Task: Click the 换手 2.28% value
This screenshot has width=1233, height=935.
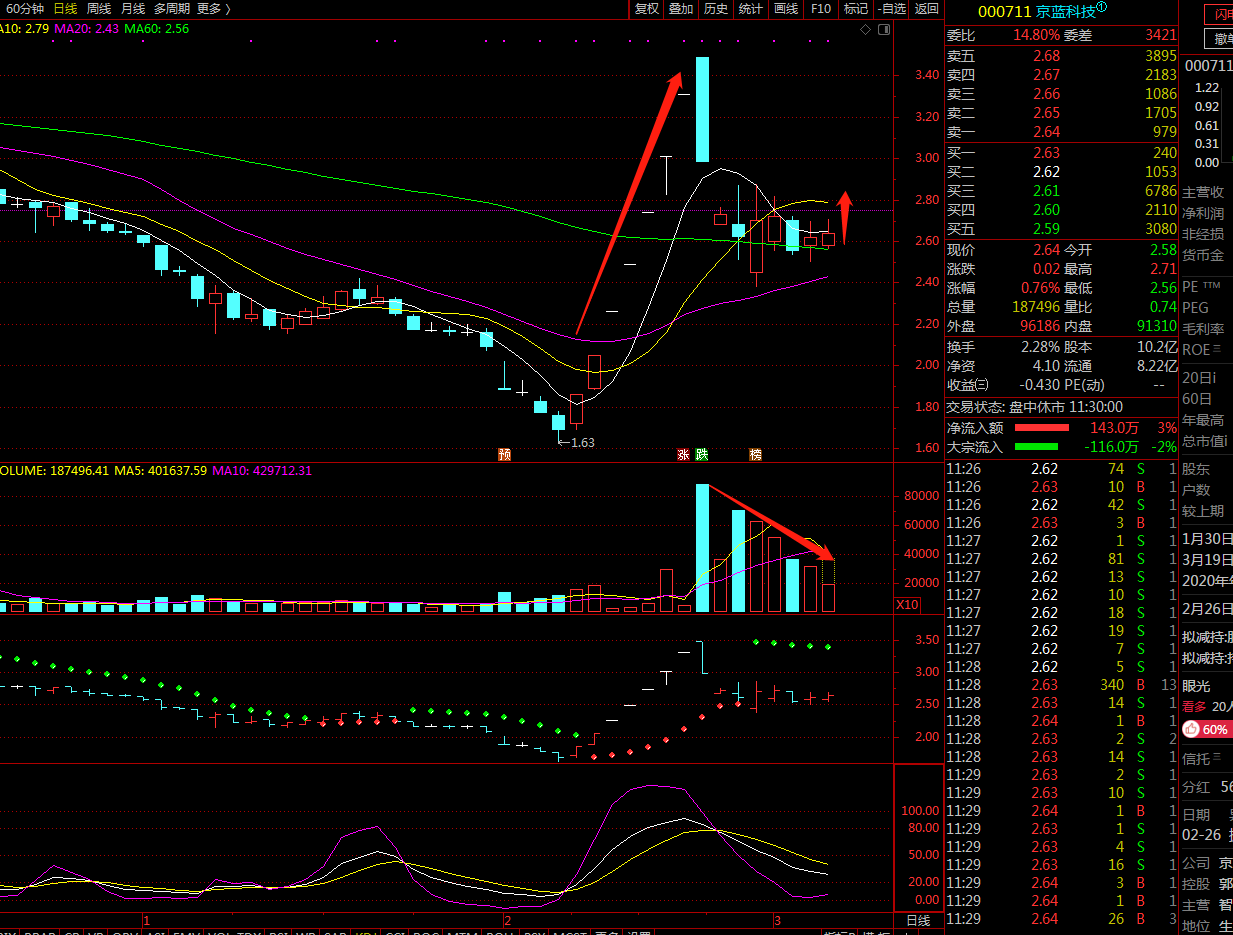Action: coord(1040,346)
